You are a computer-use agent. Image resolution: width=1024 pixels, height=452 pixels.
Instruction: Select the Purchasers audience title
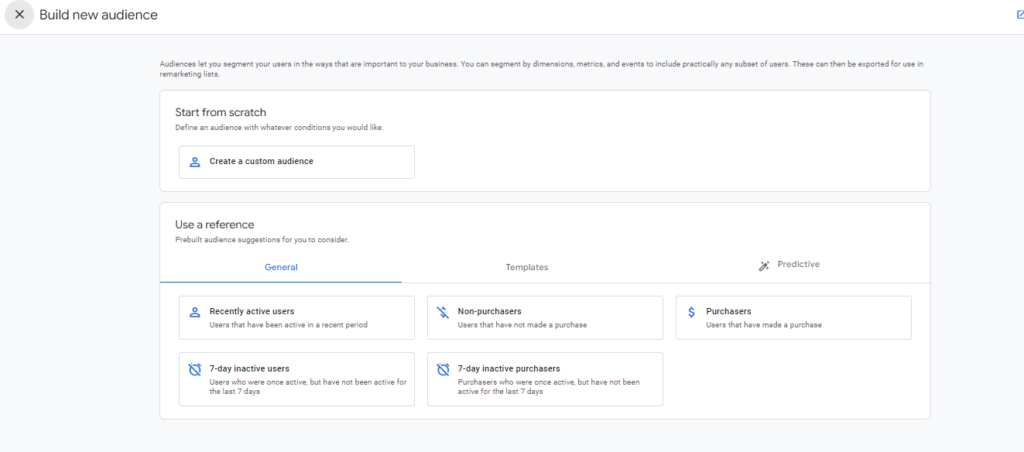coord(728,311)
